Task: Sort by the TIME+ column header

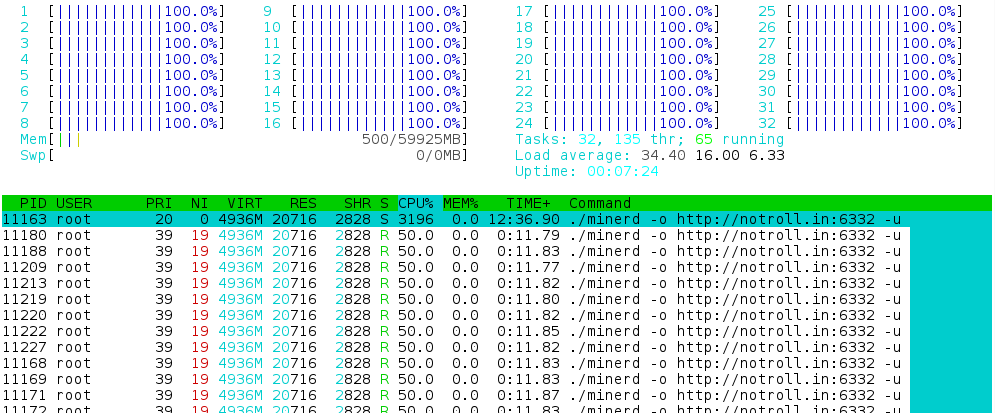Action: pyautogui.click(x=529, y=203)
